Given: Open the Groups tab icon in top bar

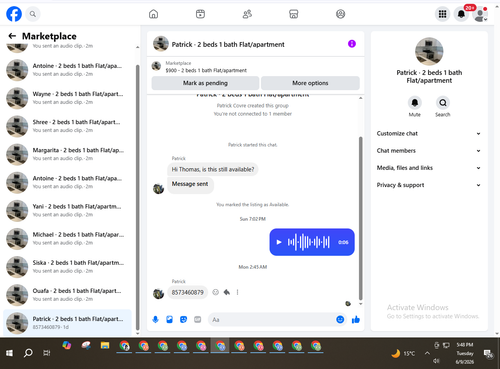Looking at the screenshot, I should pyautogui.click(x=340, y=14).
